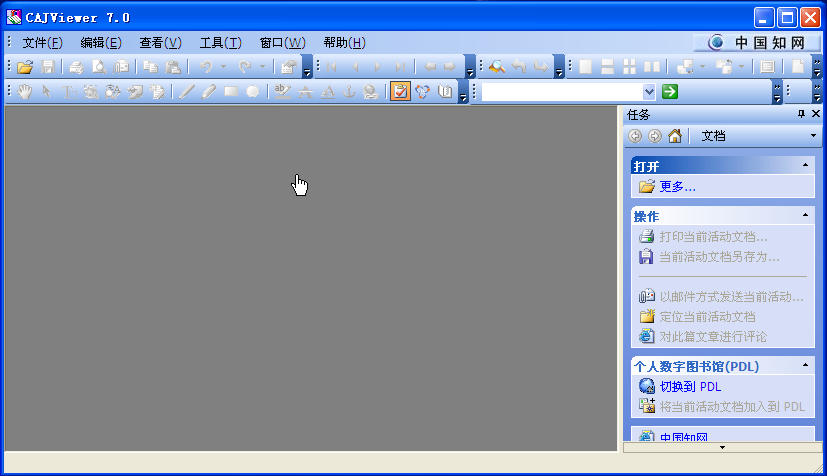Click the first page navigation icon
The height and width of the screenshot is (476, 827).
(332, 67)
